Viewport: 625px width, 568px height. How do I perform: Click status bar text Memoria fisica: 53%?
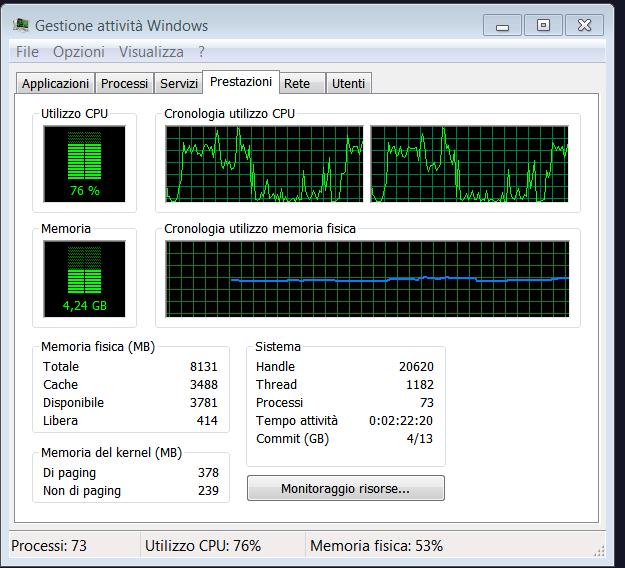(377, 546)
